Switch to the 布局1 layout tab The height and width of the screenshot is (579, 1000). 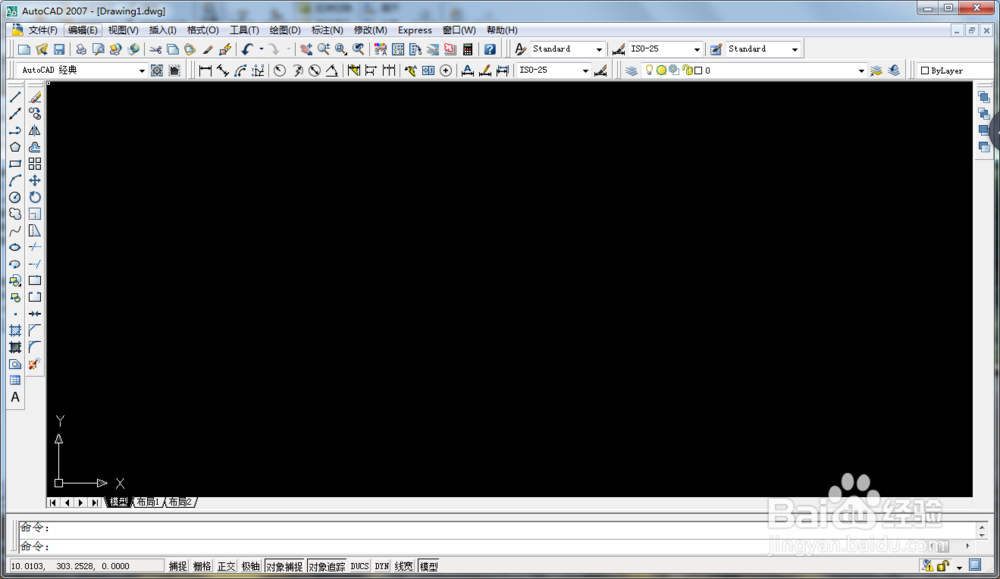tap(149, 502)
